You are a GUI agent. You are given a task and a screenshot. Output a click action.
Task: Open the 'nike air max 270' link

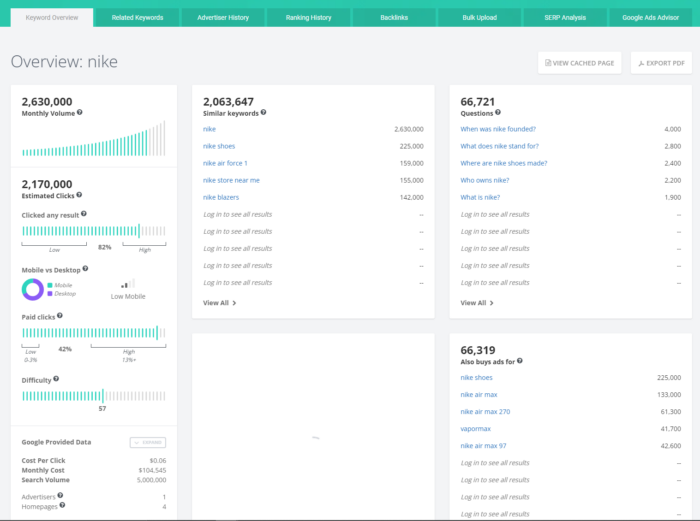[x=485, y=412]
